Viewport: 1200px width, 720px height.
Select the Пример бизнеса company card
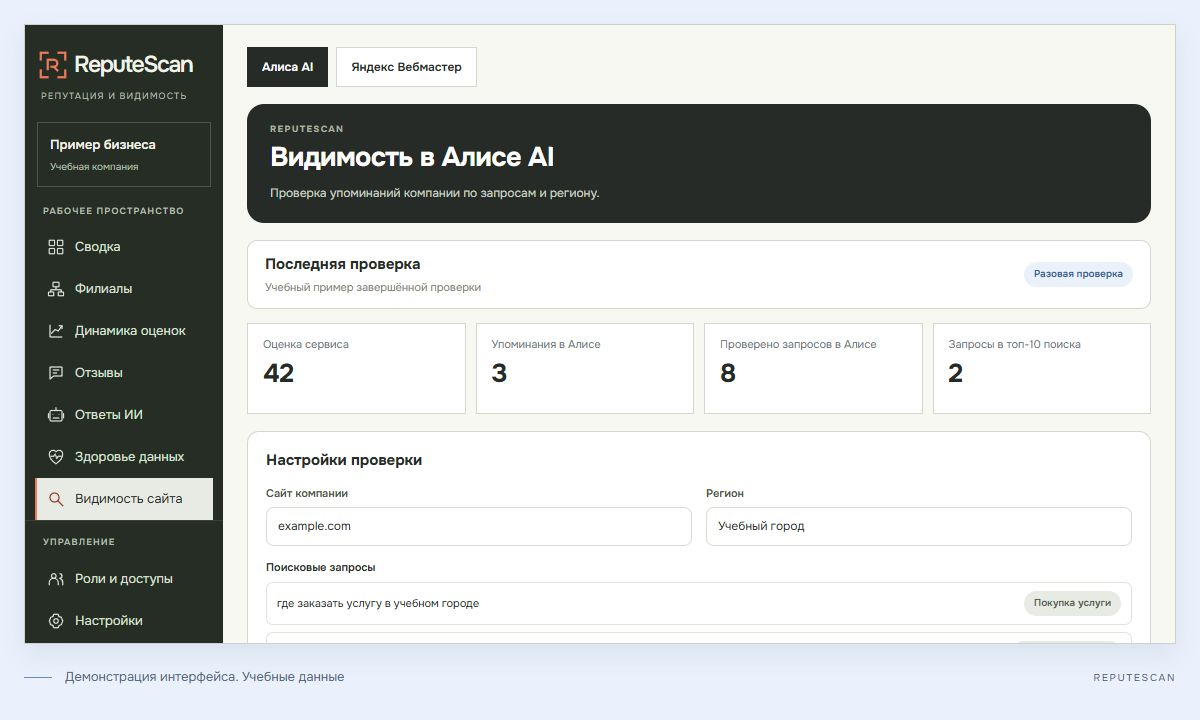[124, 155]
